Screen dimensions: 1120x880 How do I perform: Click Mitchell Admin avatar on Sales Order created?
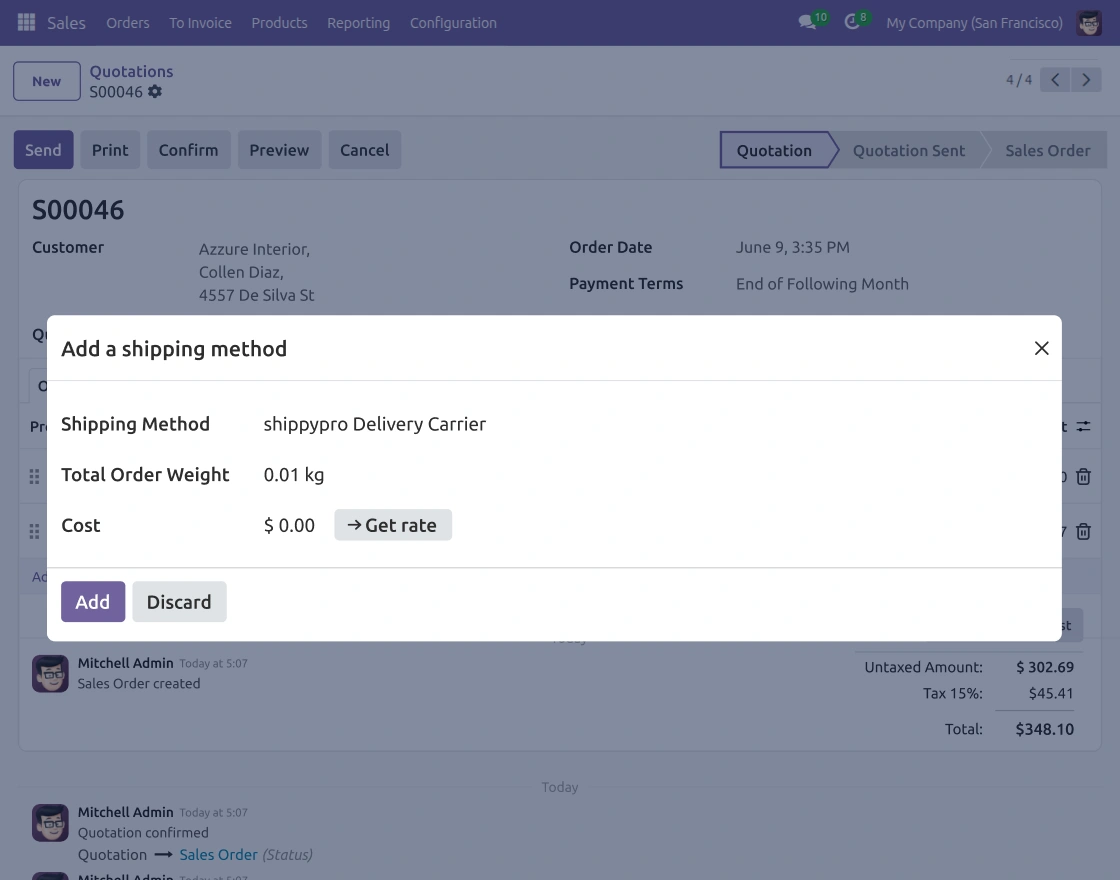[x=50, y=674]
